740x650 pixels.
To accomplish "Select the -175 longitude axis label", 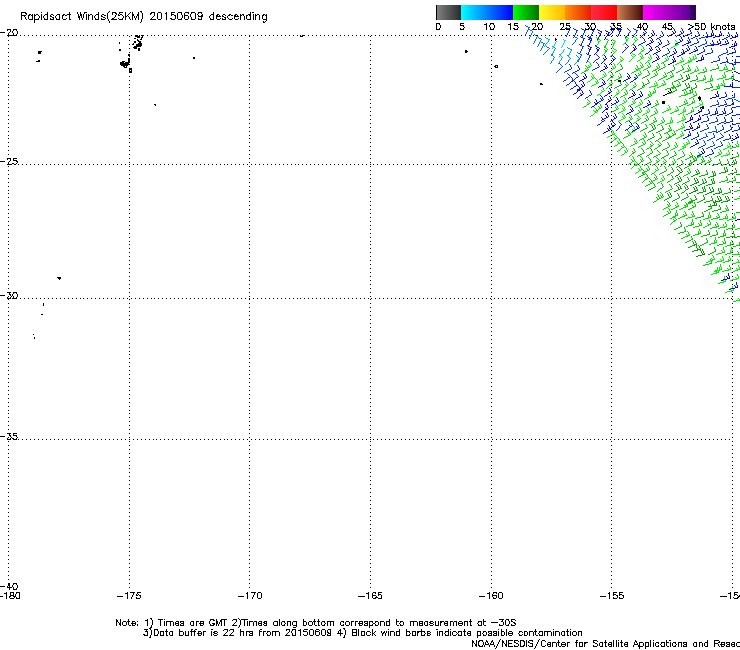I will (129, 596).
